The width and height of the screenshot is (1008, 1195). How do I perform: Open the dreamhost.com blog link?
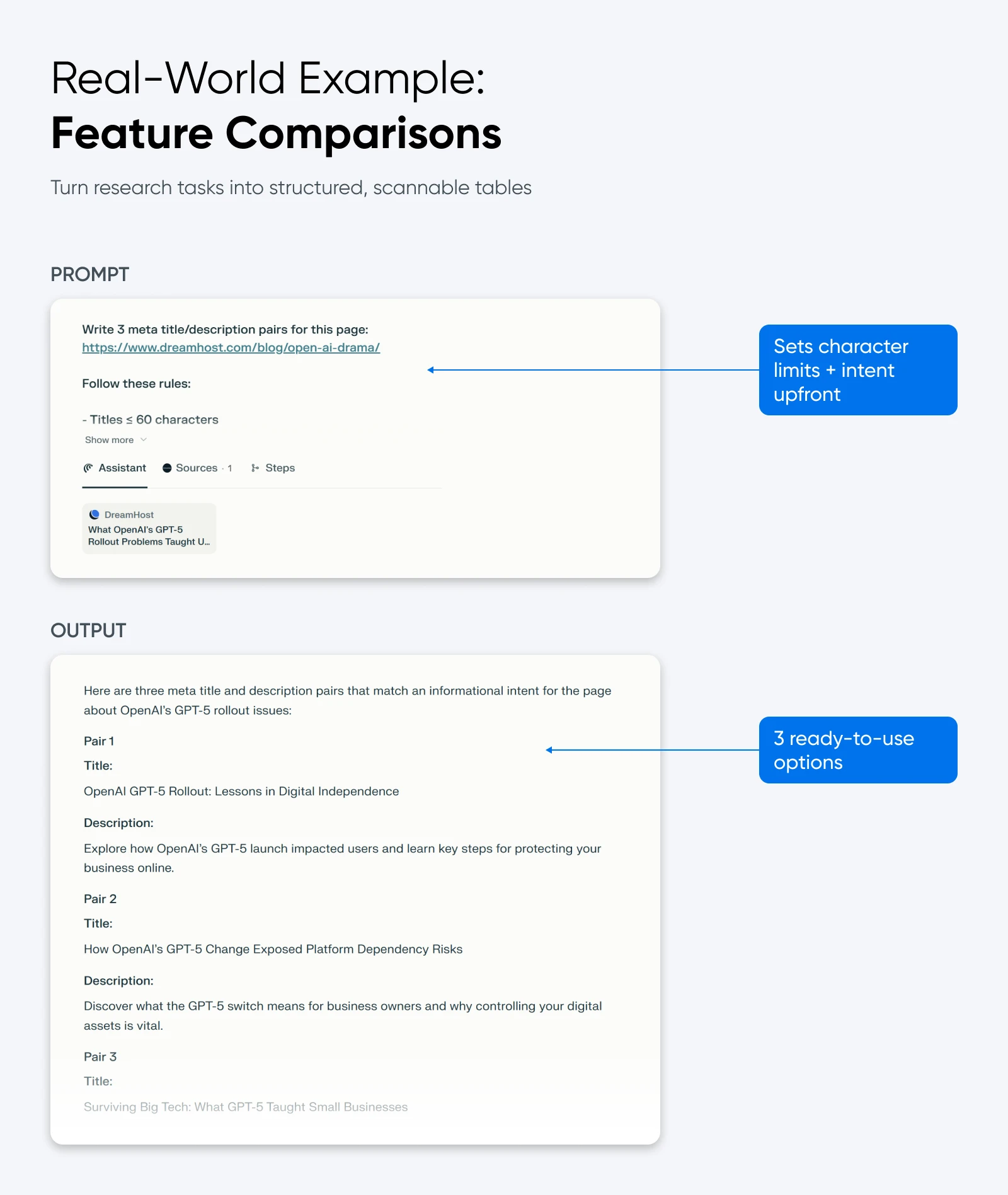(230, 347)
